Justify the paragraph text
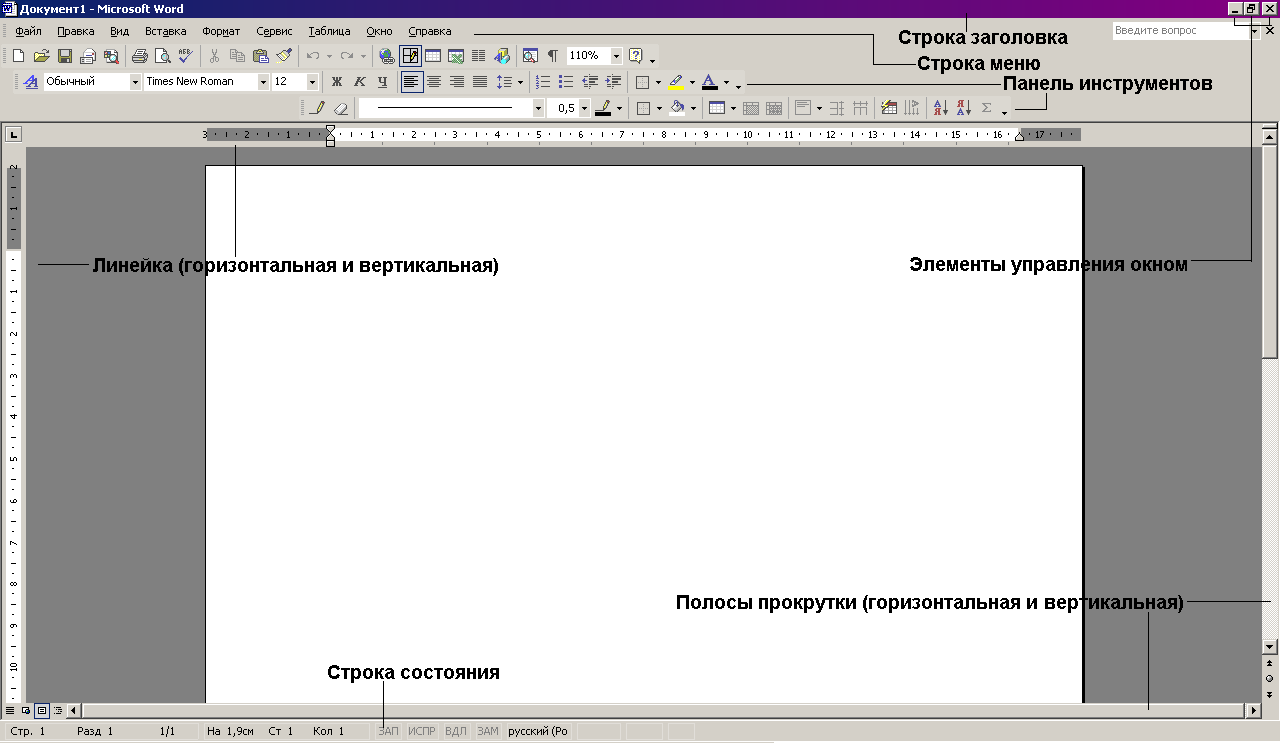The width and height of the screenshot is (1280, 745). click(480, 82)
